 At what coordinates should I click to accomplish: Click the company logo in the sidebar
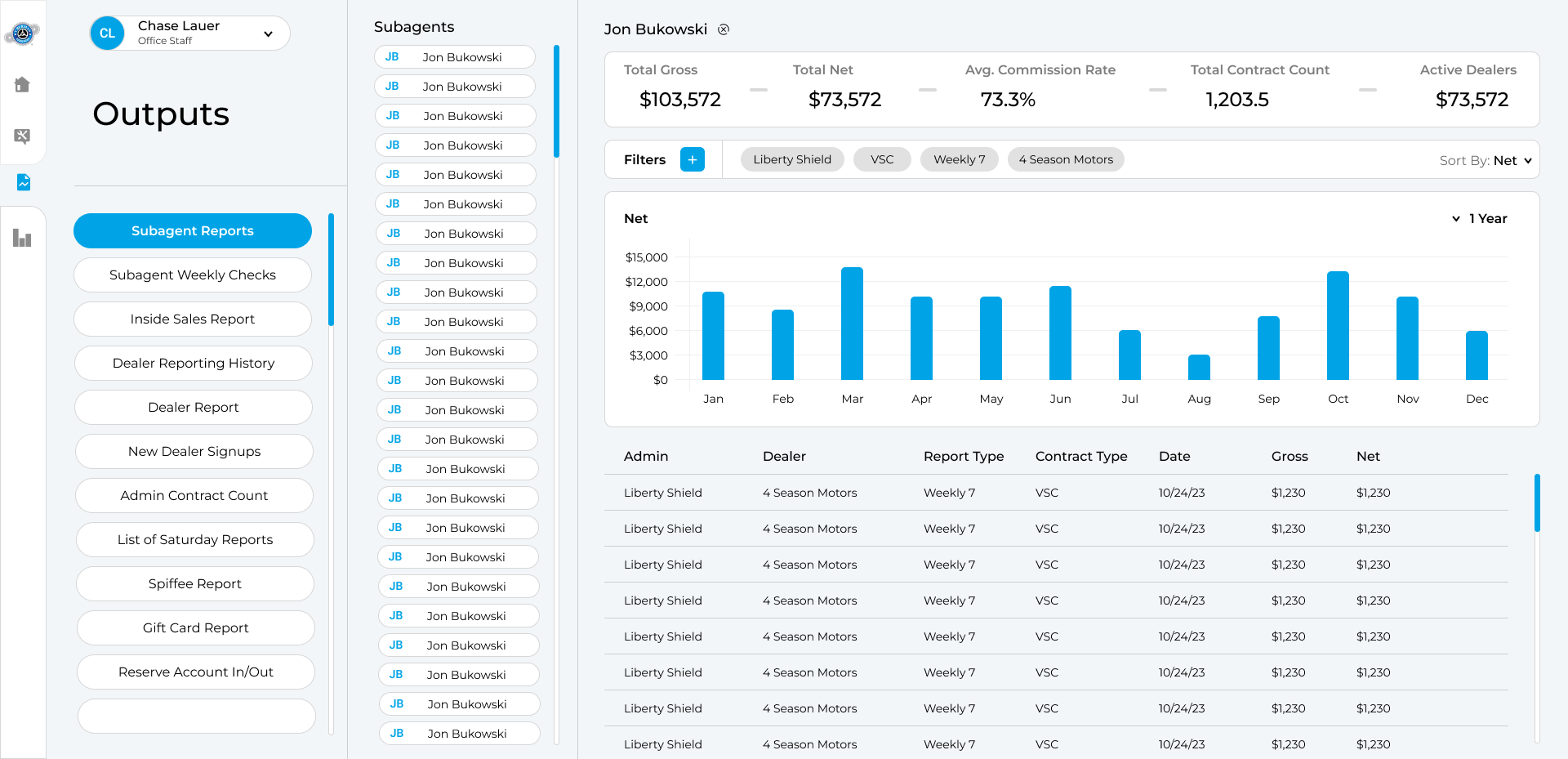point(22,33)
